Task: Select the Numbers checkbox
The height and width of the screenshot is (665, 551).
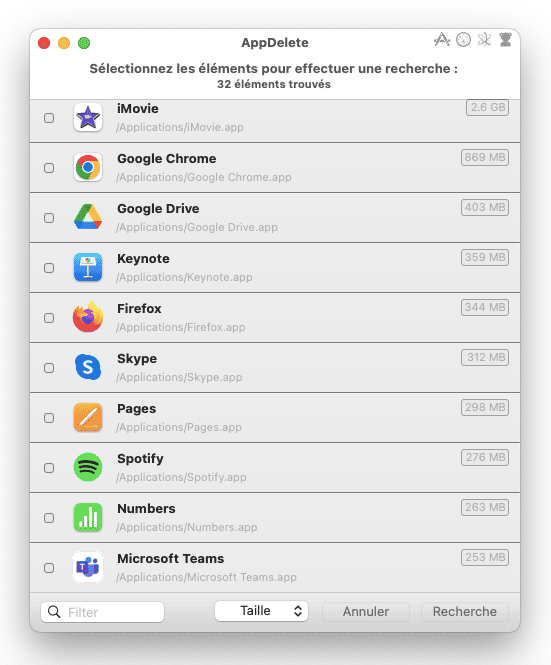Action: tap(49, 518)
